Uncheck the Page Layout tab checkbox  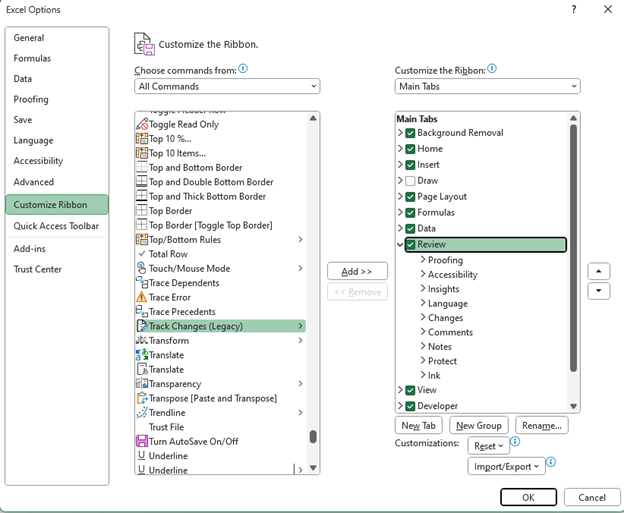coord(410,197)
